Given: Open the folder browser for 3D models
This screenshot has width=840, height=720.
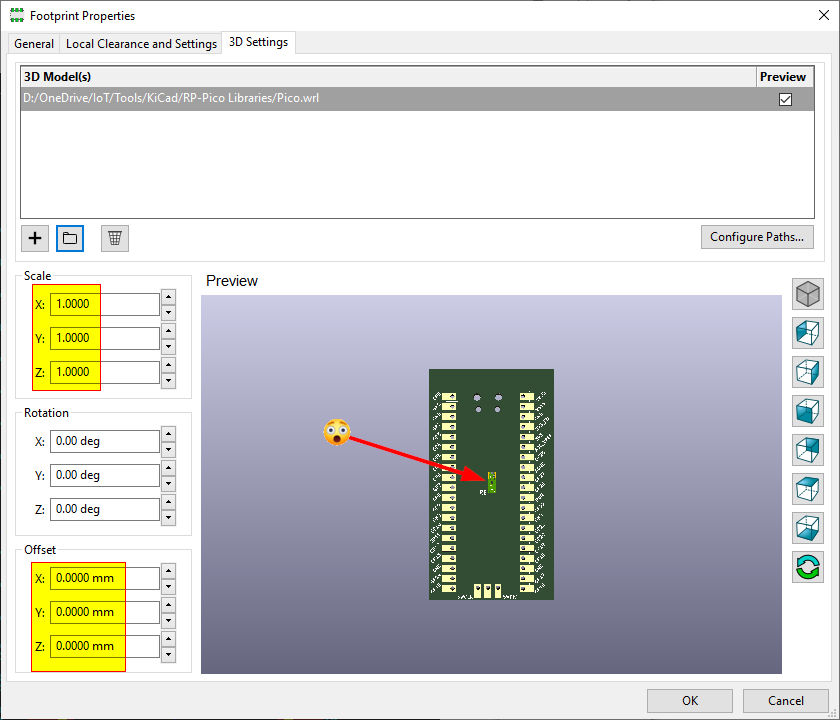Looking at the screenshot, I should (69, 238).
